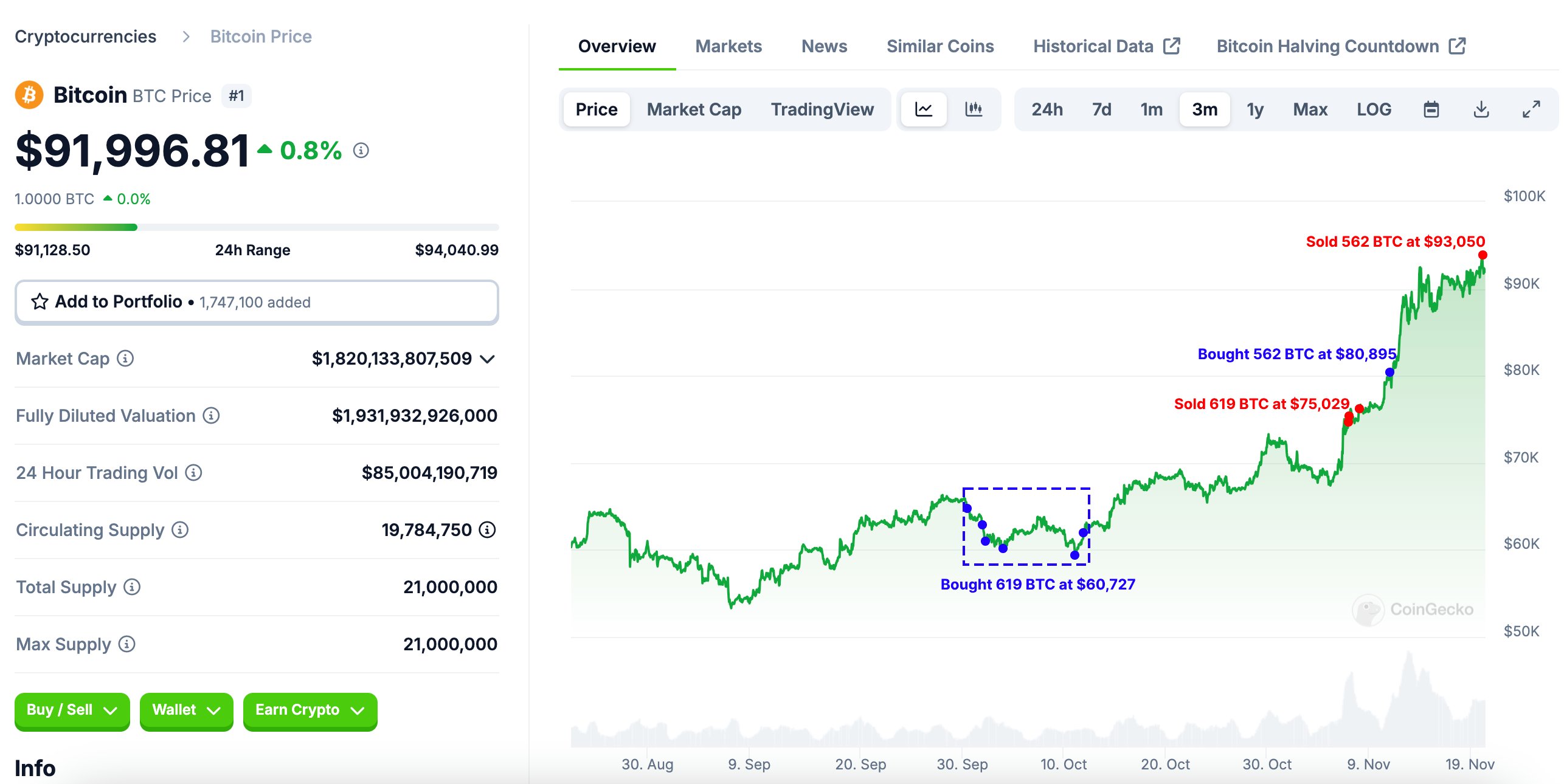
Task: Click the $94,040.99 range high value
Action: [x=457, y=250]
